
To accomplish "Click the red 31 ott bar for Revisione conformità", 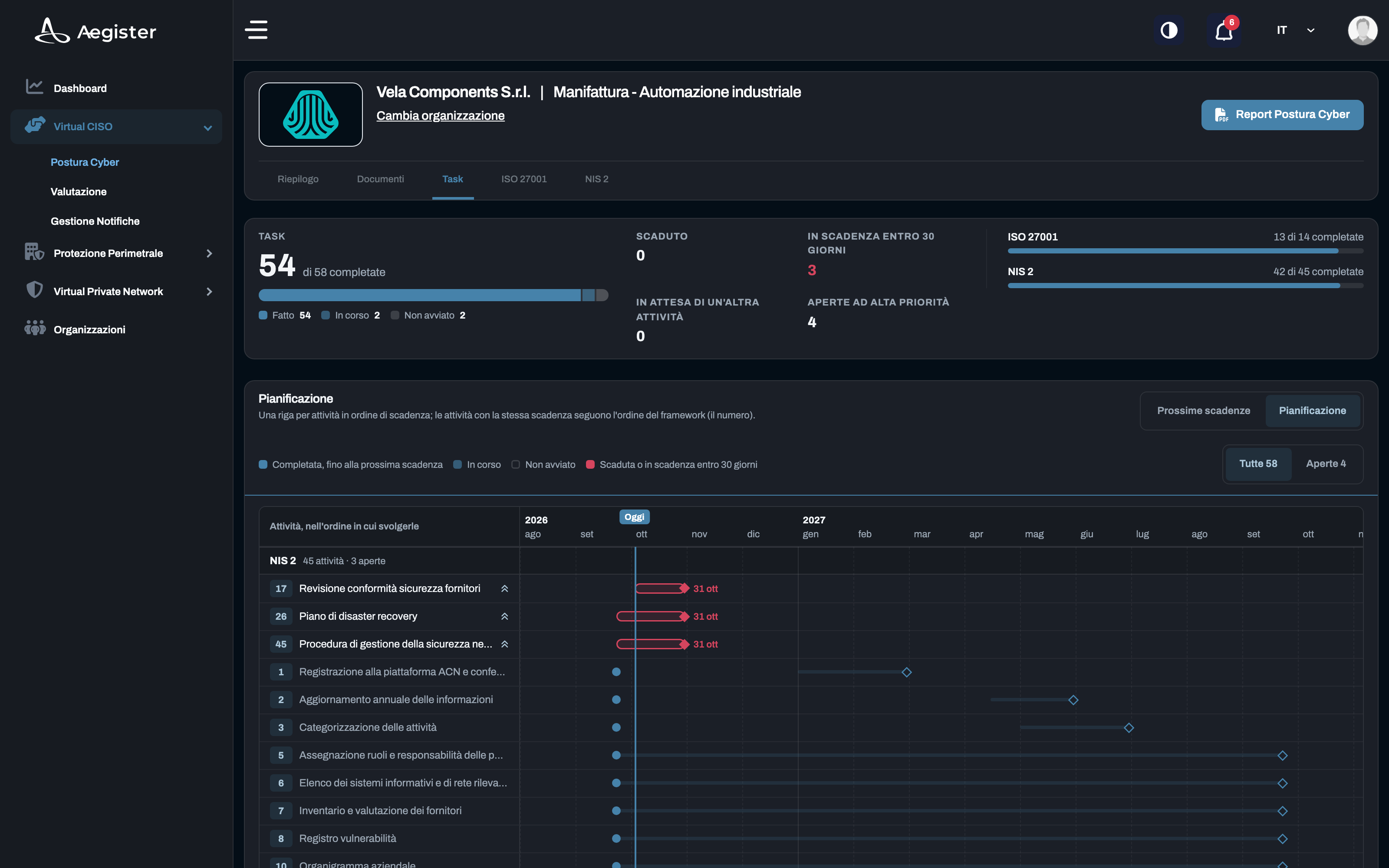I will 661,589.
